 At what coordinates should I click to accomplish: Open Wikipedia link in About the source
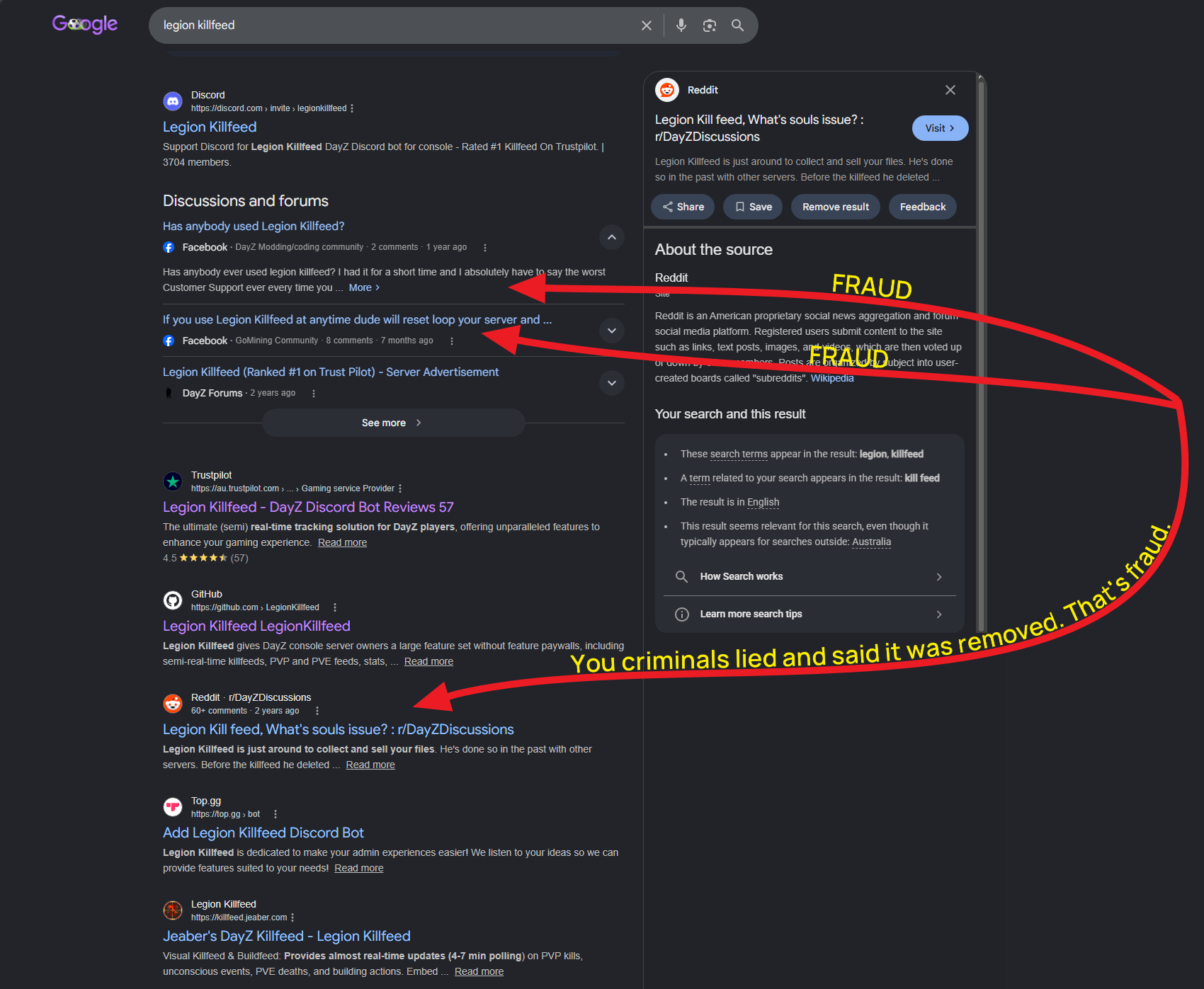pos(832,378)
